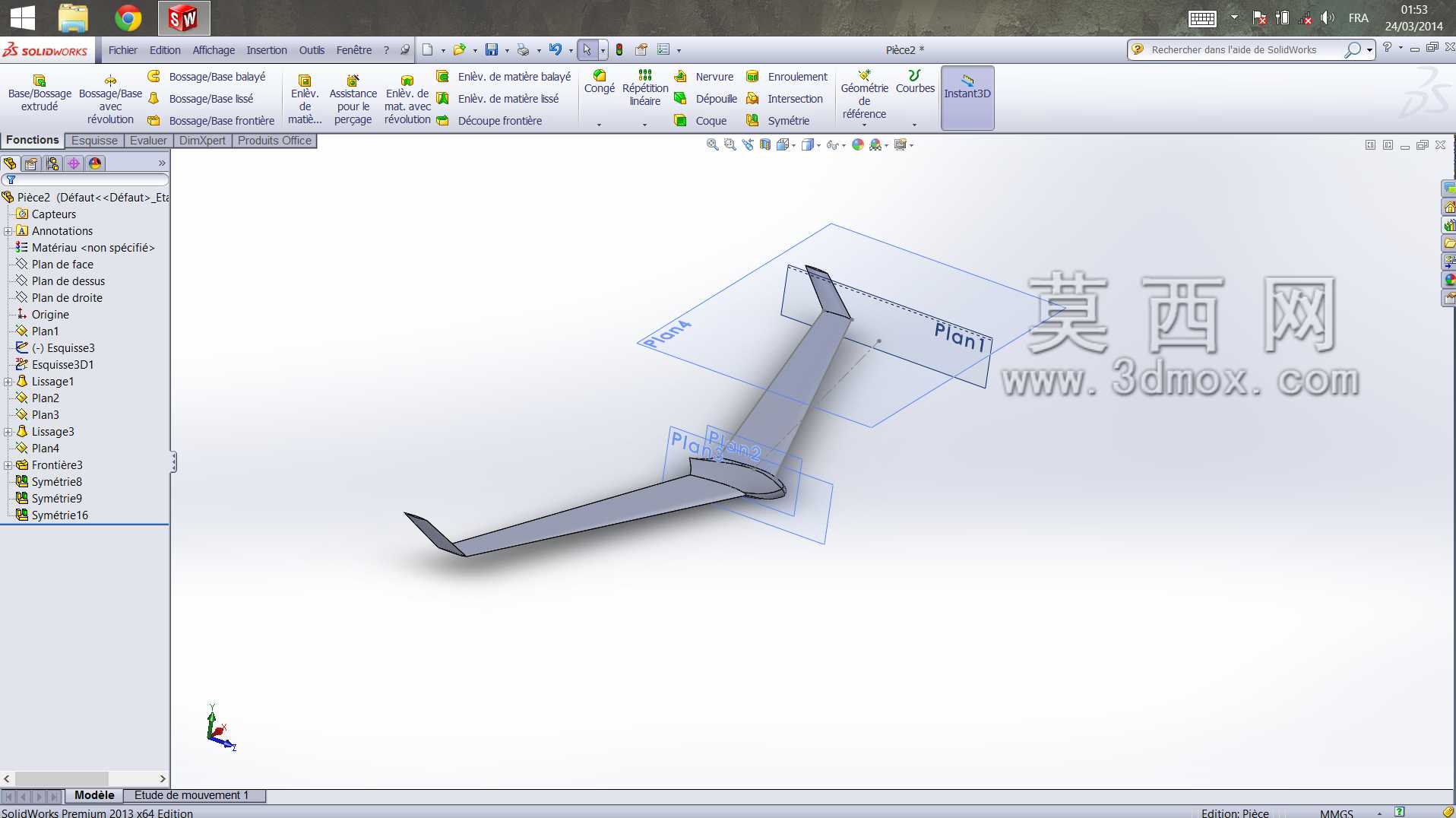Open the DisplayManager color ball tab
1456x818 pixels.
pos(95,163)
